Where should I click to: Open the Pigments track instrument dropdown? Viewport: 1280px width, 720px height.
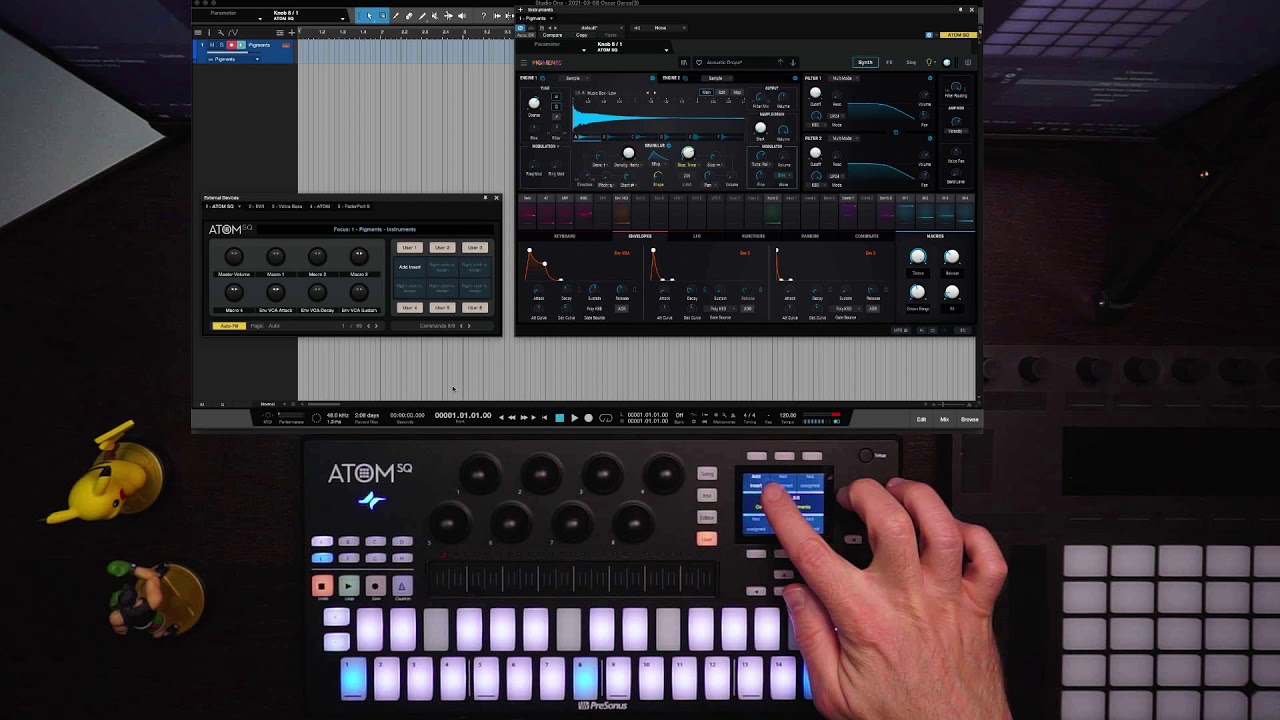[234, 59]
